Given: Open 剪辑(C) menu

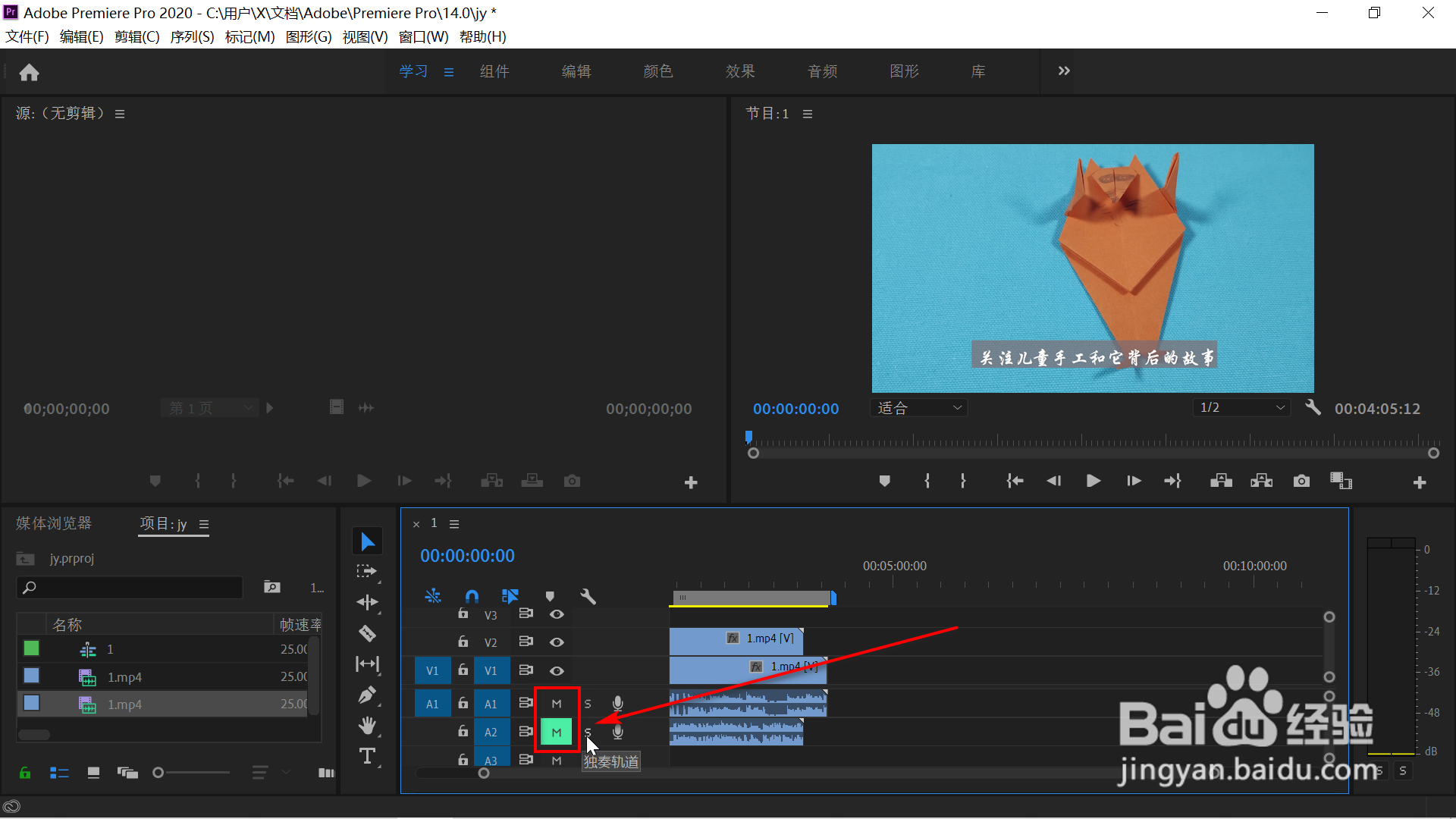Looking at the screenshot, I should [137, 37].
